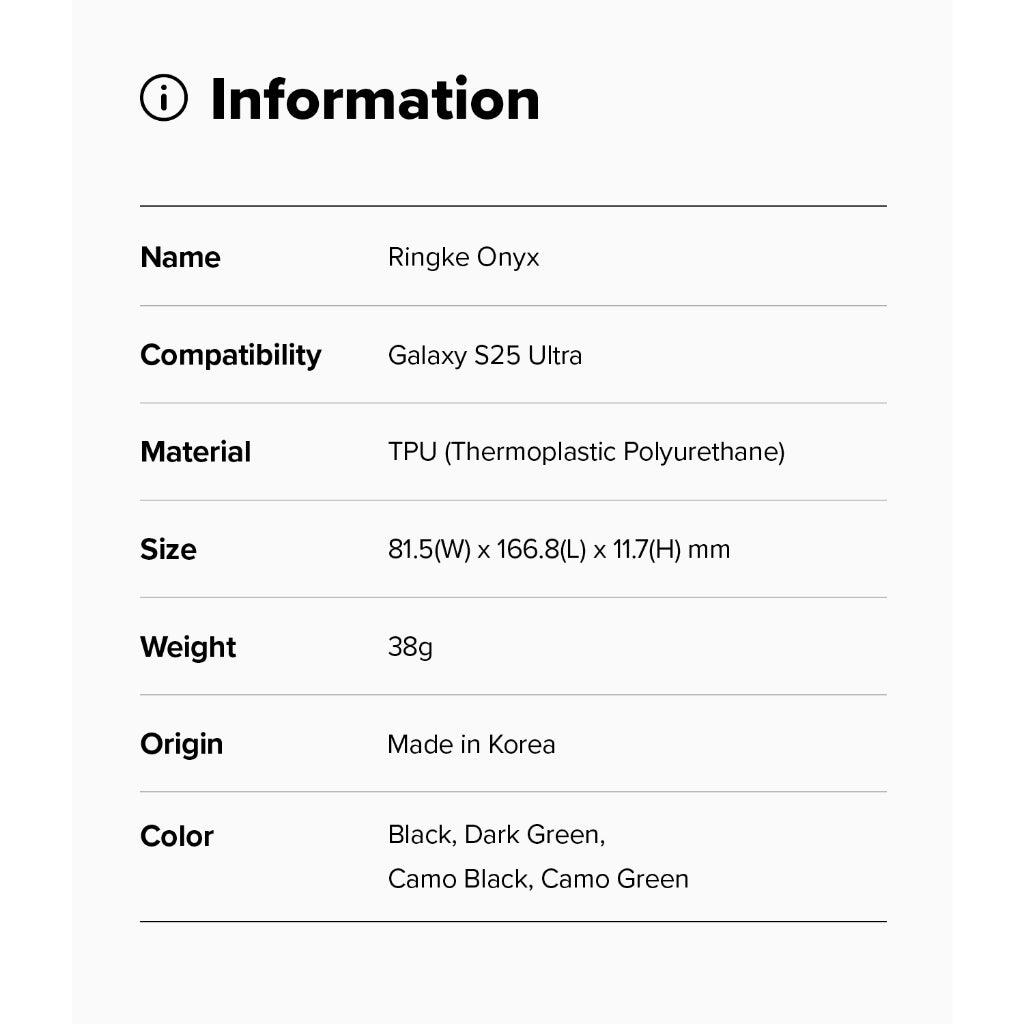Select the Name row label
Screen dimensions: 1024x1024
point(180,257)
